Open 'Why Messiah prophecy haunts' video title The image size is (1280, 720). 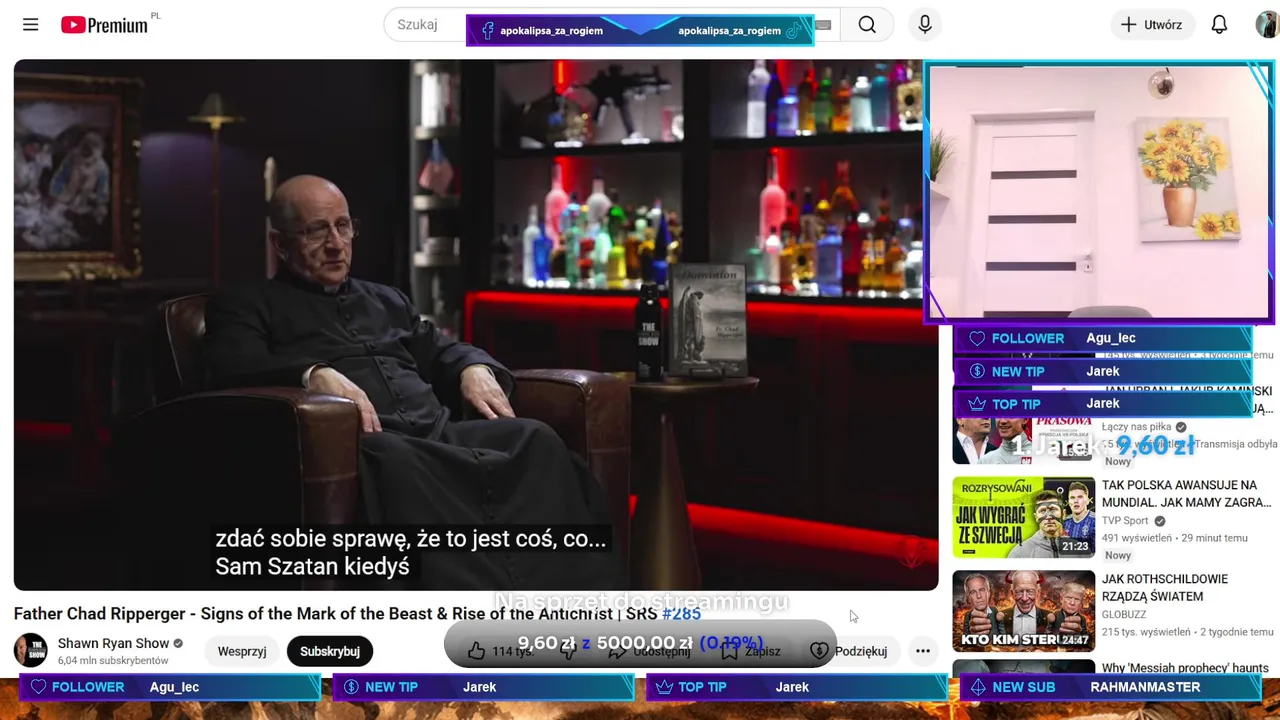(1185, 668)
